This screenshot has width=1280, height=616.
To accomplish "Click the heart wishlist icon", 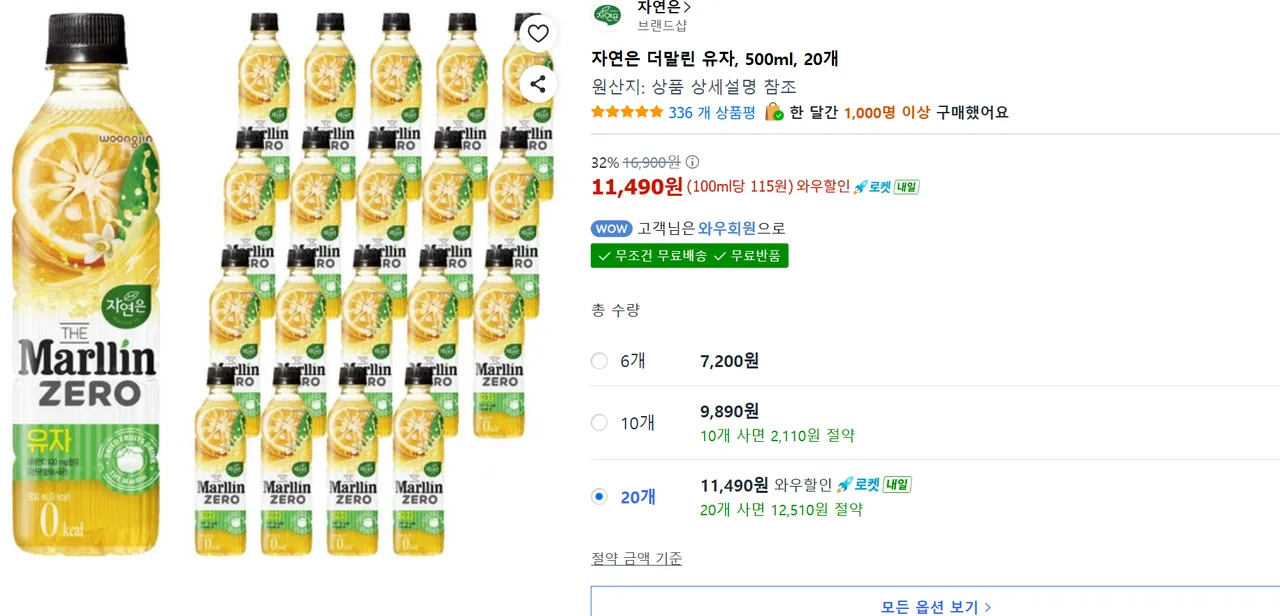I will (x=538, y=34).
